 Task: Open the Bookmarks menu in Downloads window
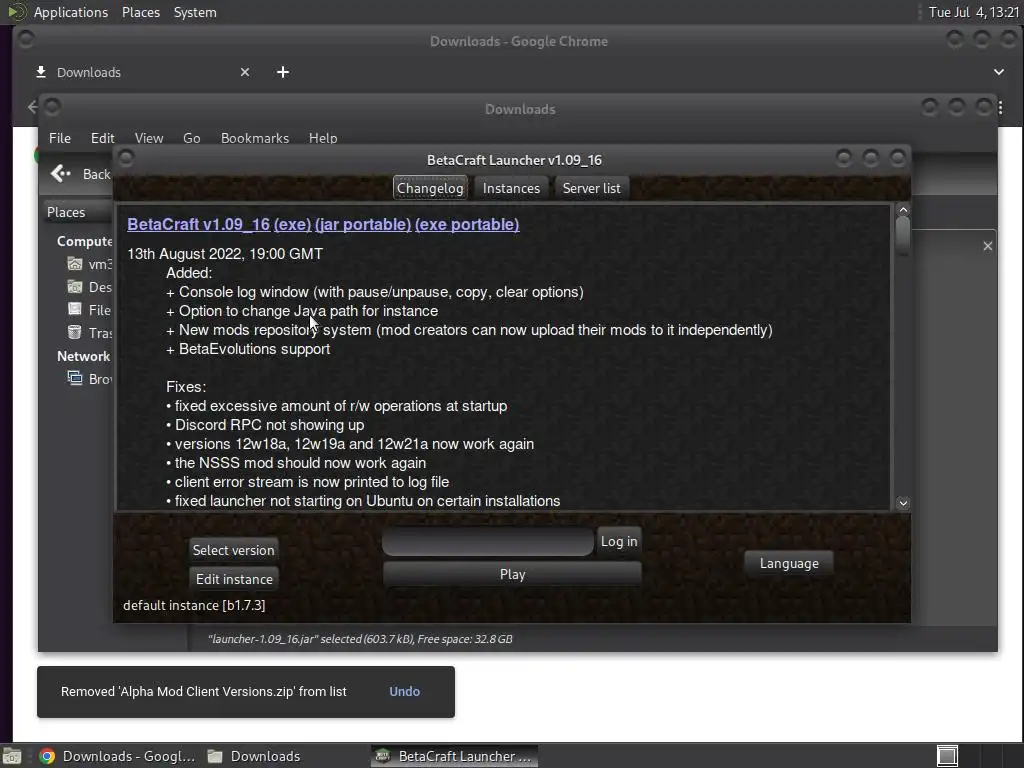[x=255, y=138]
